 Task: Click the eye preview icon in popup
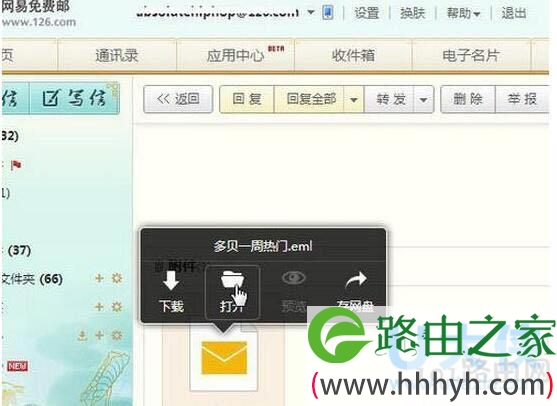[294, 278]
